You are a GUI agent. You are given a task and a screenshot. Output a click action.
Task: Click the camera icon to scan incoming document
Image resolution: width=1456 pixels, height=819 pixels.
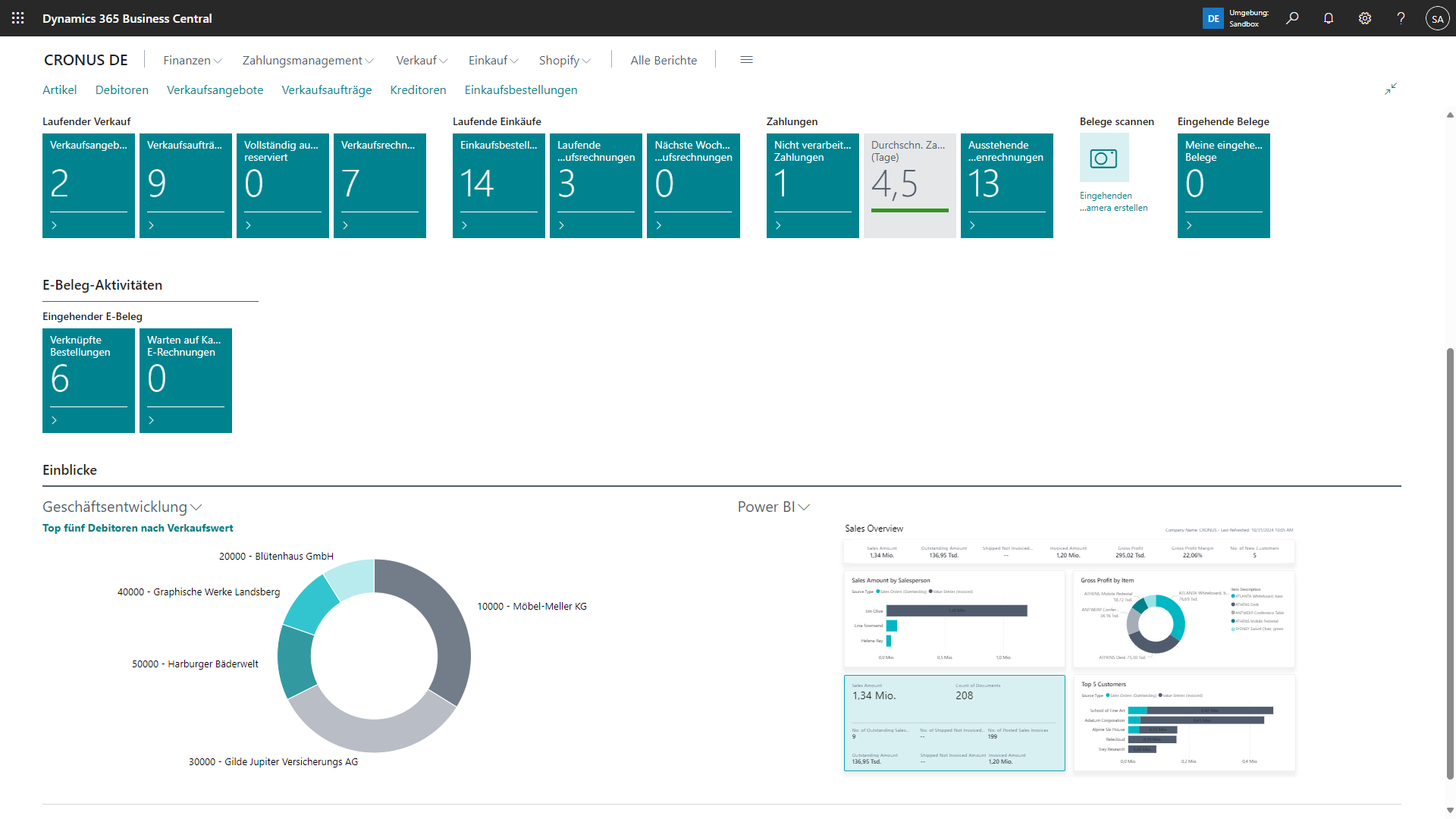[x=1103, y=158]
